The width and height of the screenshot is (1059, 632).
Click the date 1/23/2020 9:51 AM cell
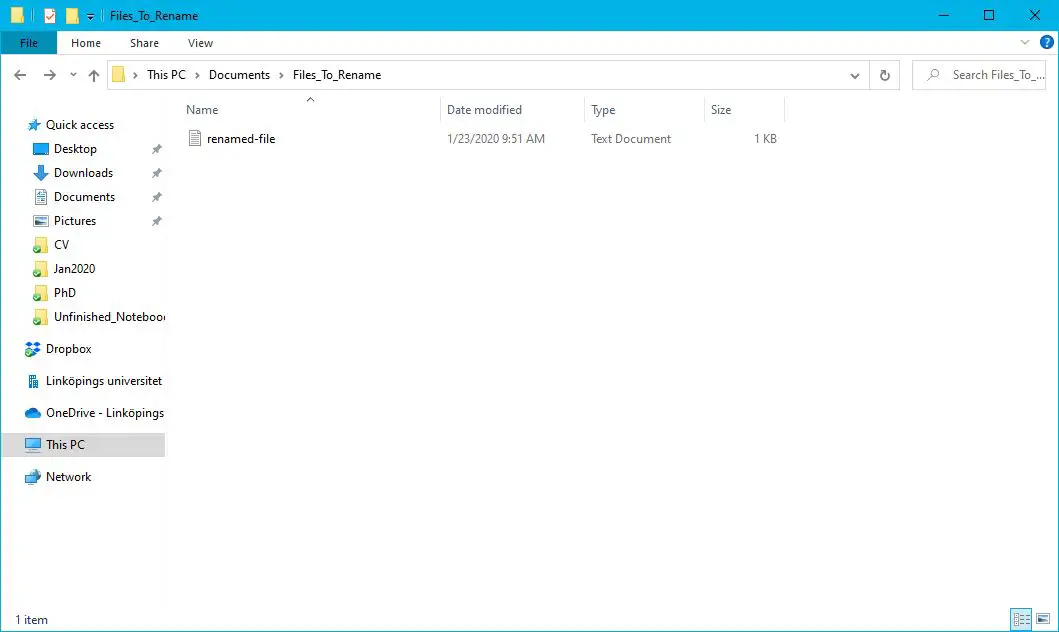[496, 138]
